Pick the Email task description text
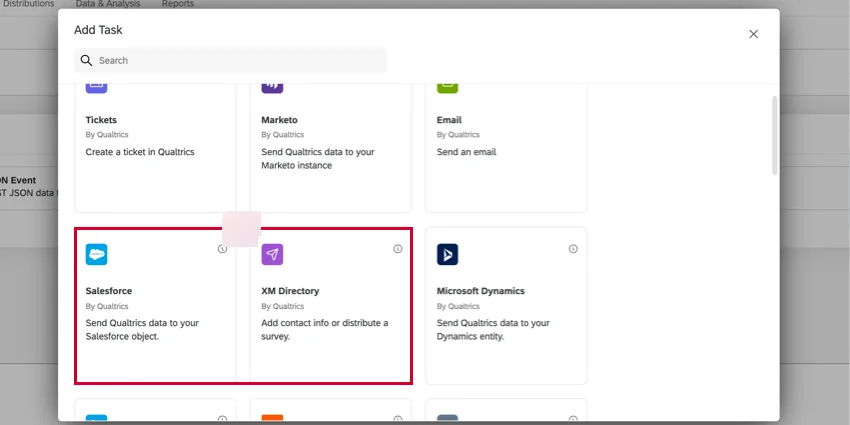 [466, 152]
